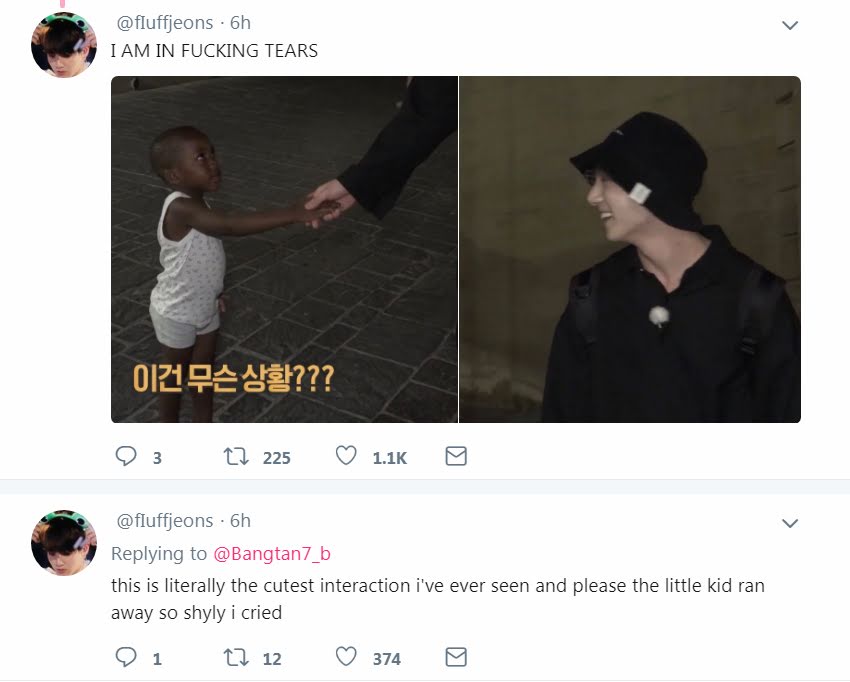
Task: Like the first tweet with 1.1K likes
Action: (x=346, y=456)
